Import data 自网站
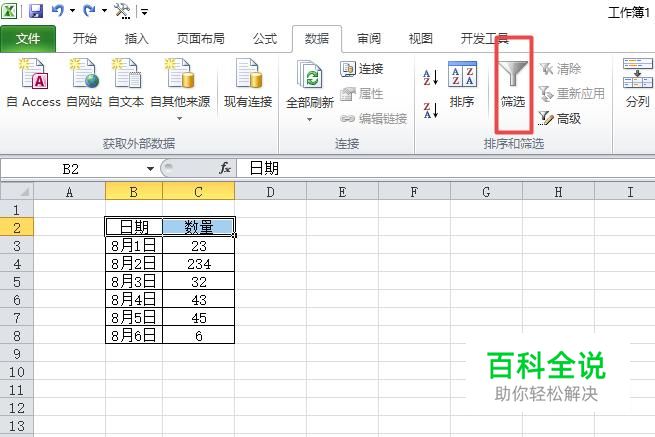Screen dimensions: 655x437 (84, 83)
